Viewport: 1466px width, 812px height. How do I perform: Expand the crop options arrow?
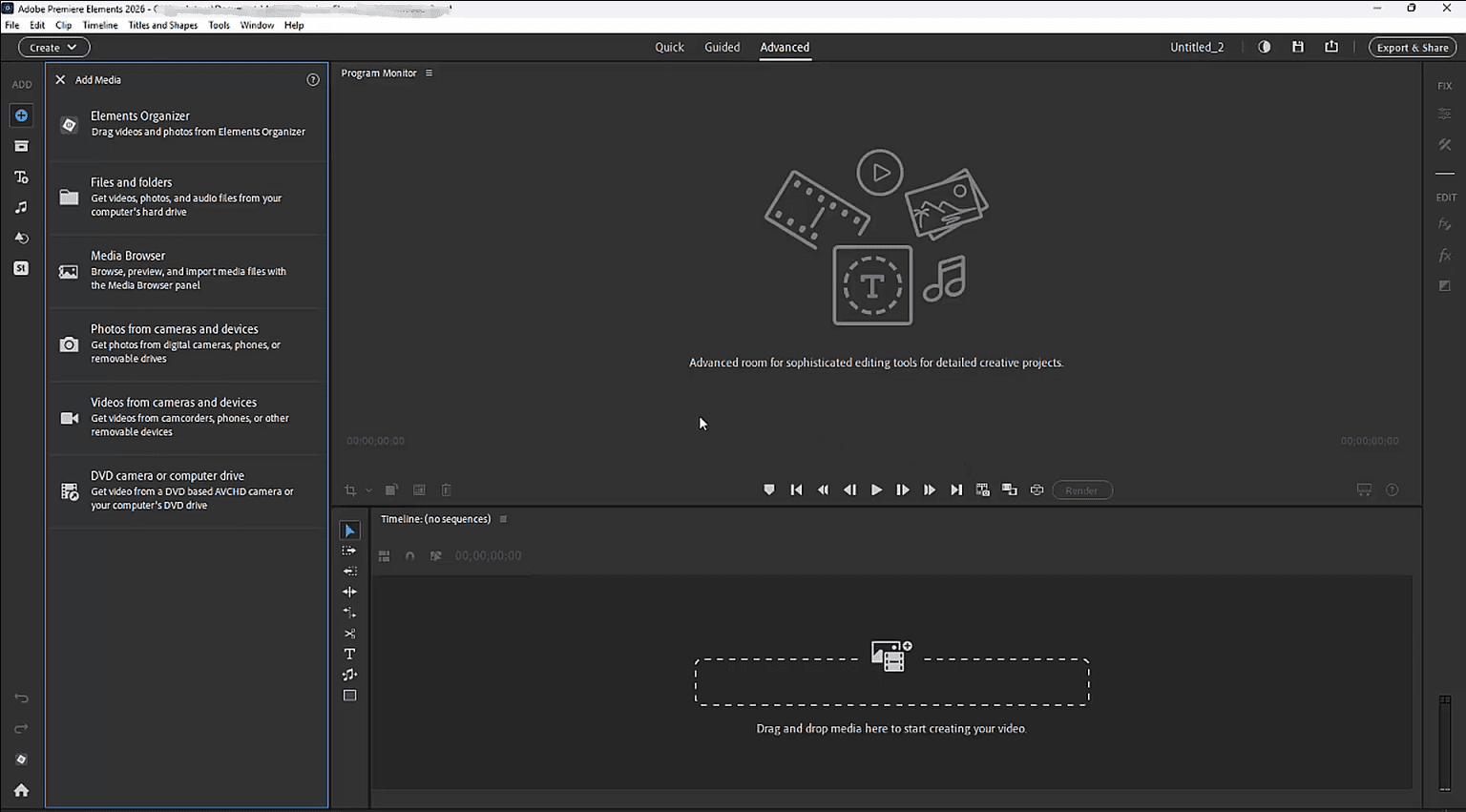368,490
